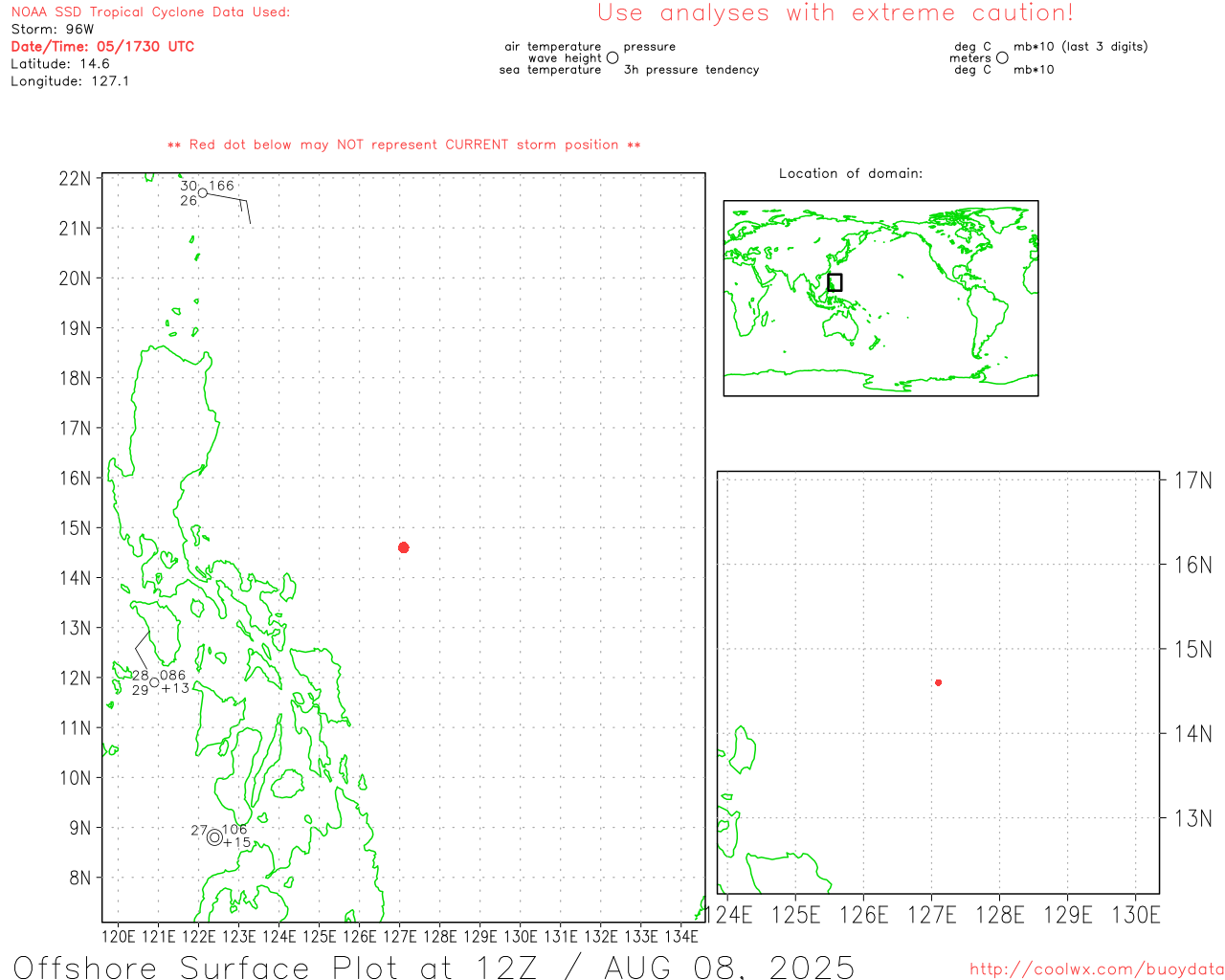The height and width of the screenshot is (980, 1225).
Task: Click the legend station circle beside wave height
Action: point(612,58)
